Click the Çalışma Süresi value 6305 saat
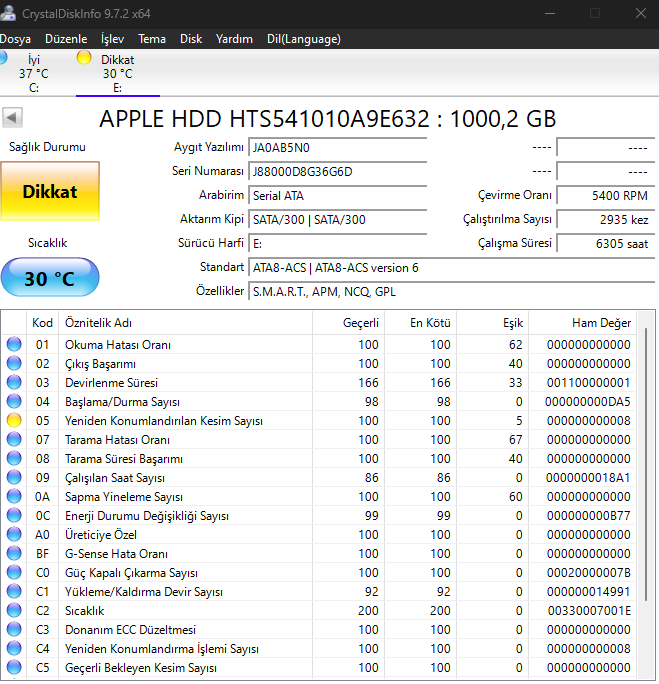The width and height of the screenshot is (659, 684). [606, 243]
